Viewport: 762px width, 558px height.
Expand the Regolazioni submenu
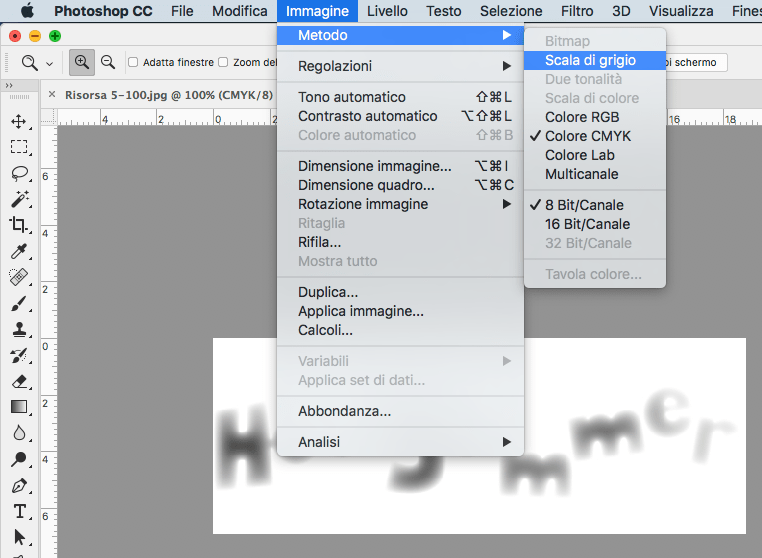400,66
